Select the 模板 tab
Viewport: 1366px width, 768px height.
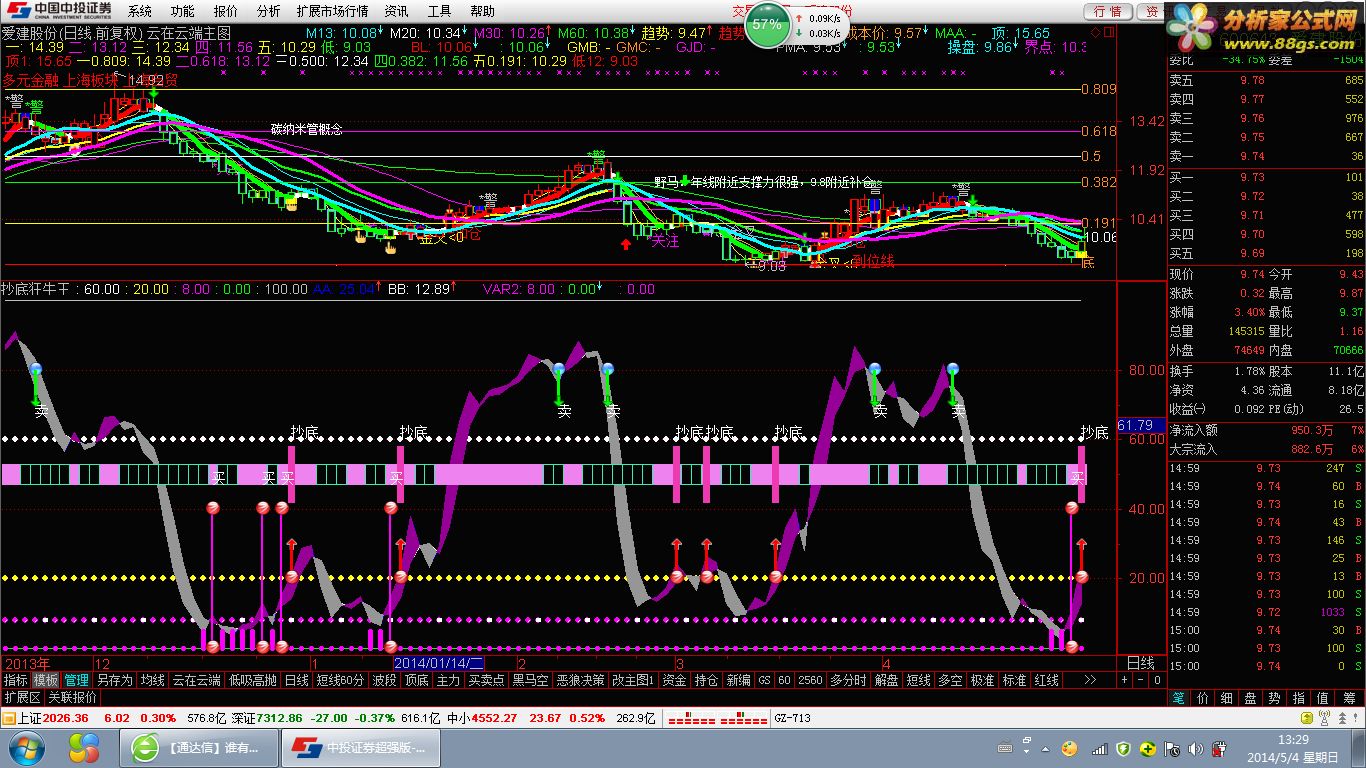46,680
